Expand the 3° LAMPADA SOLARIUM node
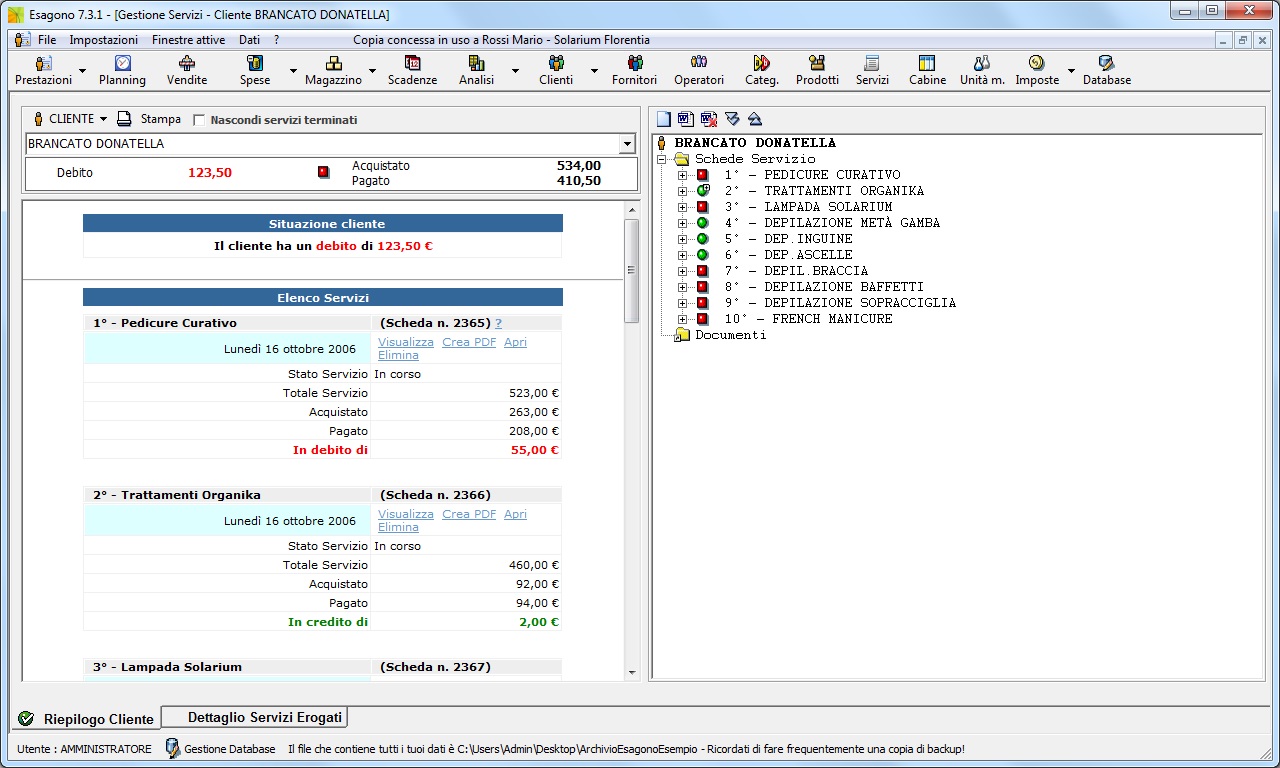The width and height of the screenshot is (1280, 768). coord(683,207)
